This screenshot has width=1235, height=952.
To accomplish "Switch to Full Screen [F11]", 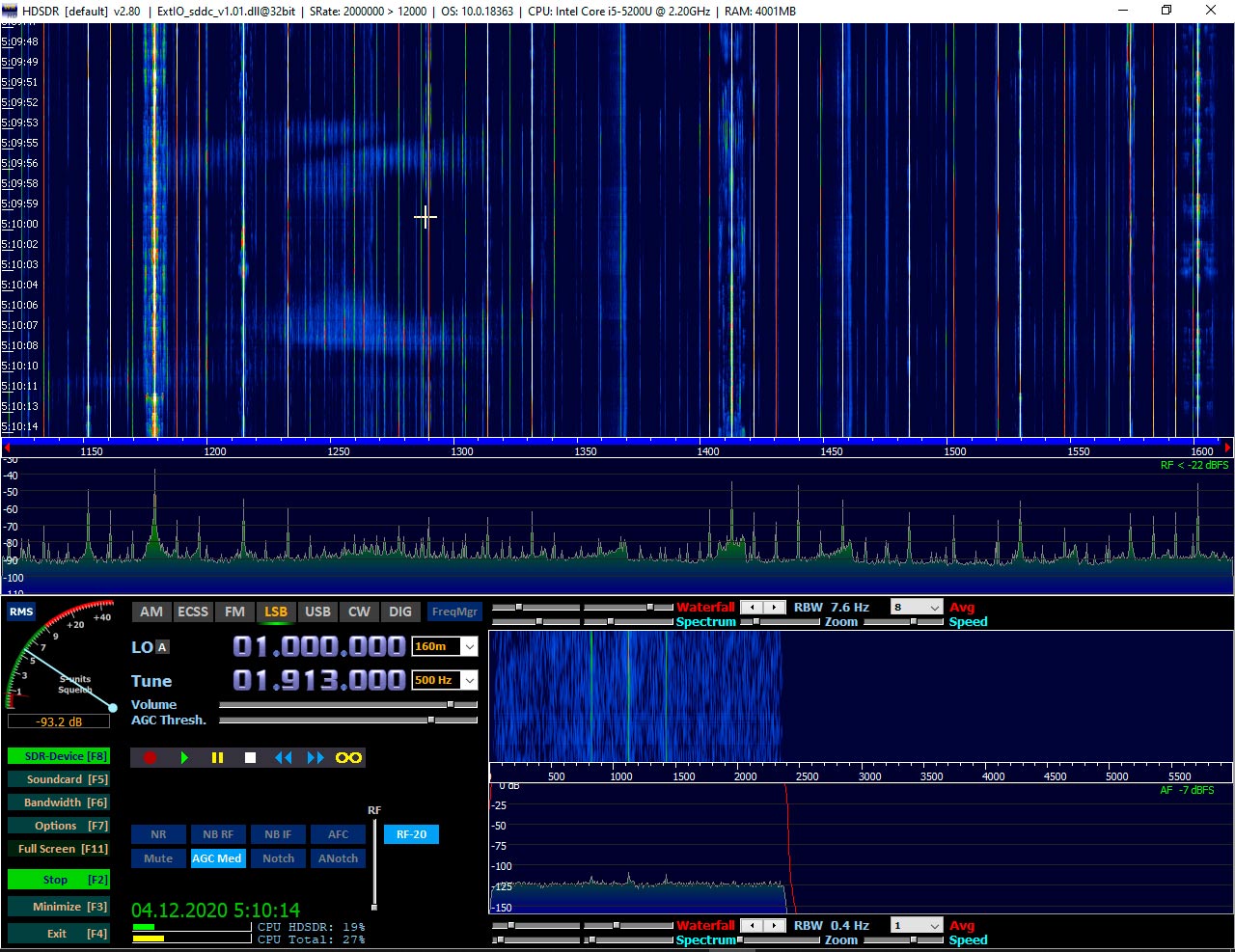I will coord(58,849).
